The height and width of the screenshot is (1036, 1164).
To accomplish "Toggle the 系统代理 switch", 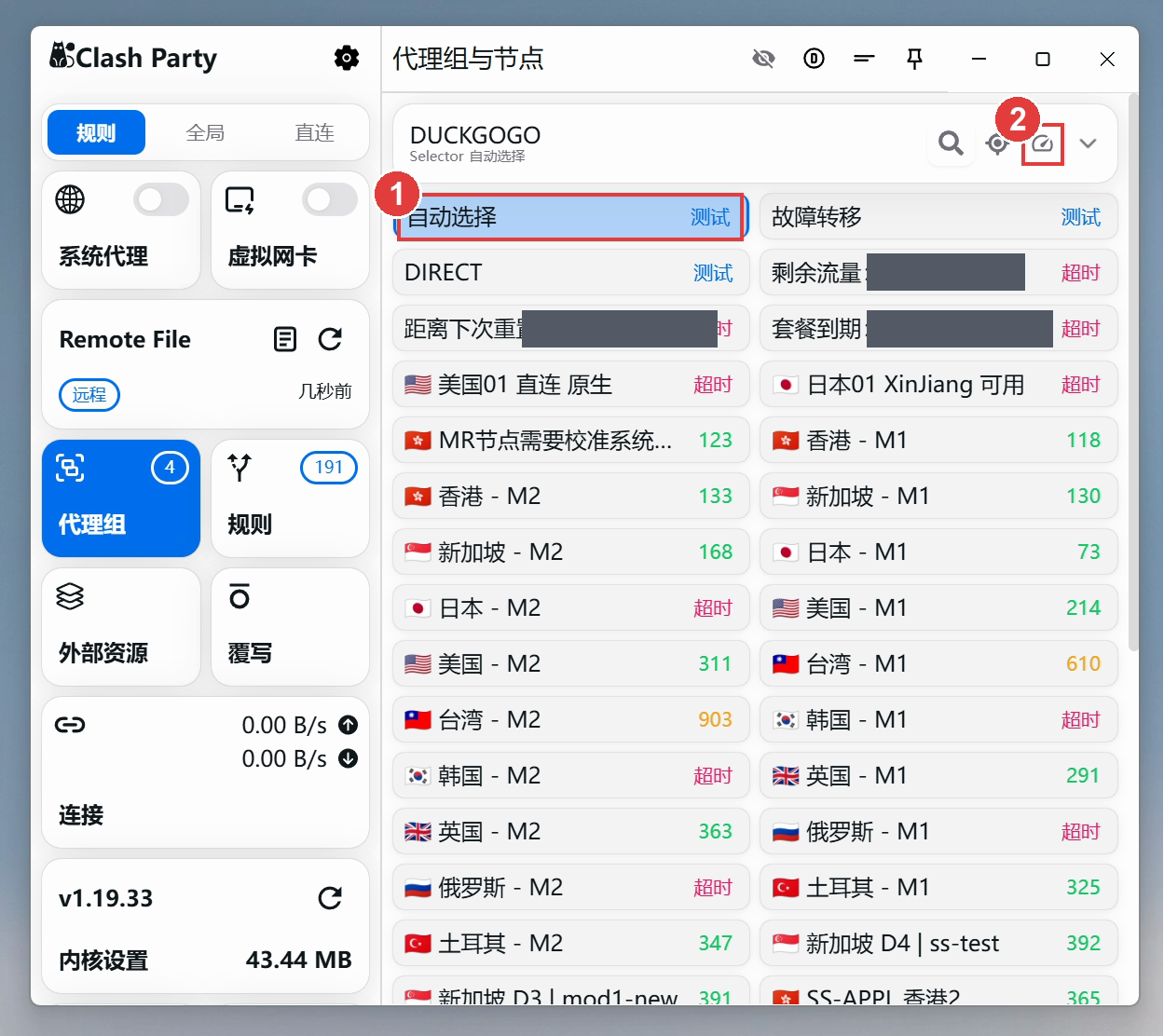I will [161, 199].
